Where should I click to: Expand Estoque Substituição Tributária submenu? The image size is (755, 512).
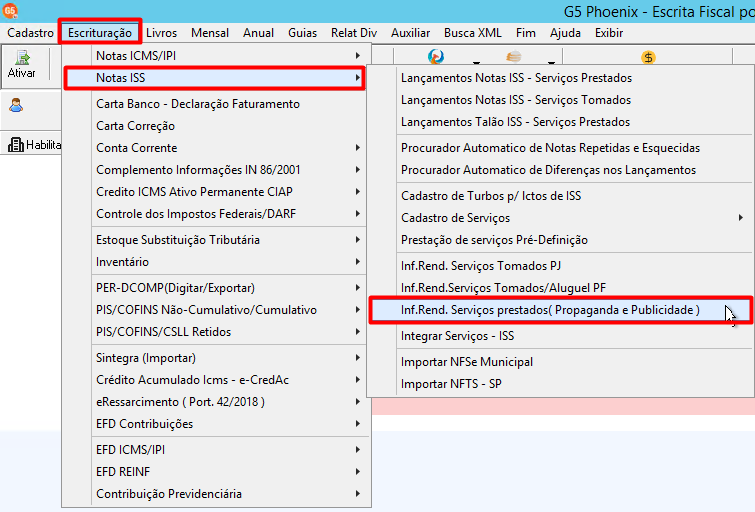[215, 240]
